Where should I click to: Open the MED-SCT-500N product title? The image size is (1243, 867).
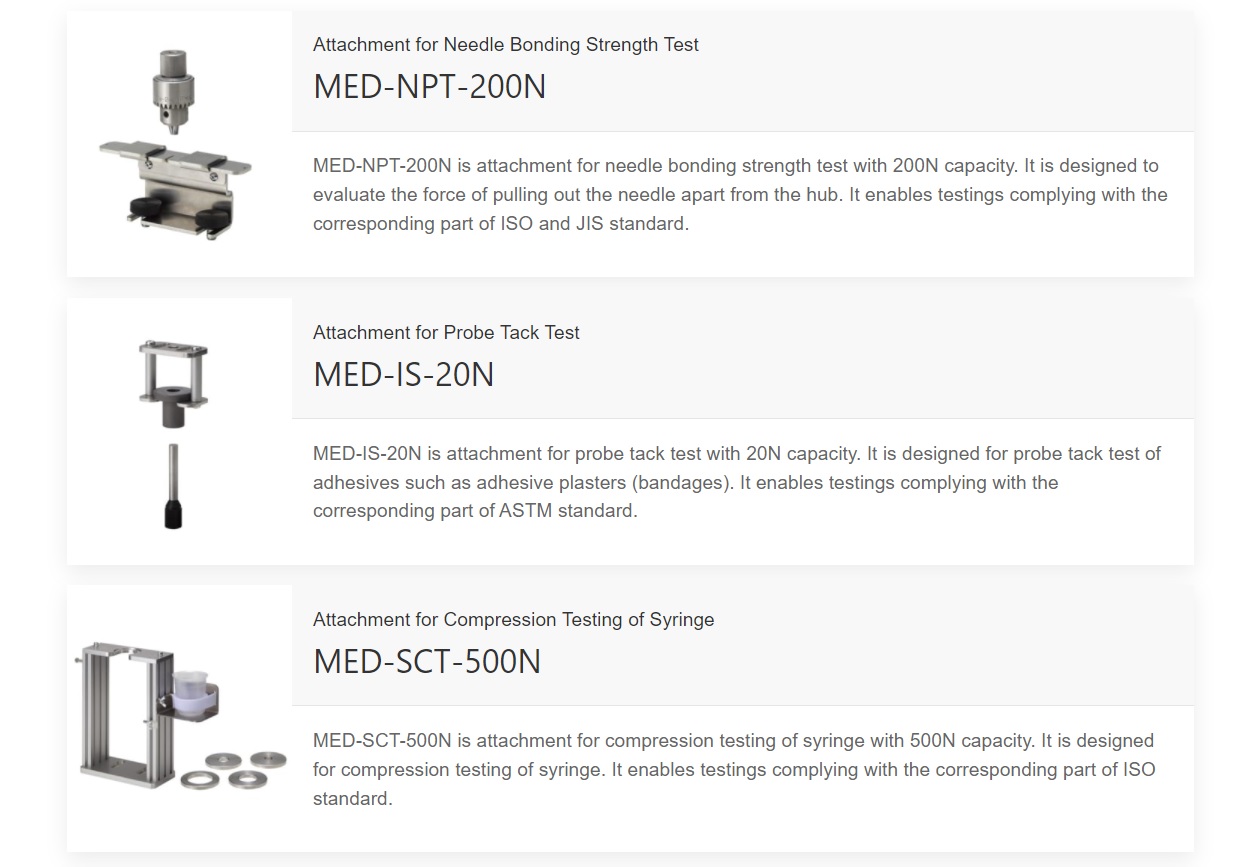(427, 662)
